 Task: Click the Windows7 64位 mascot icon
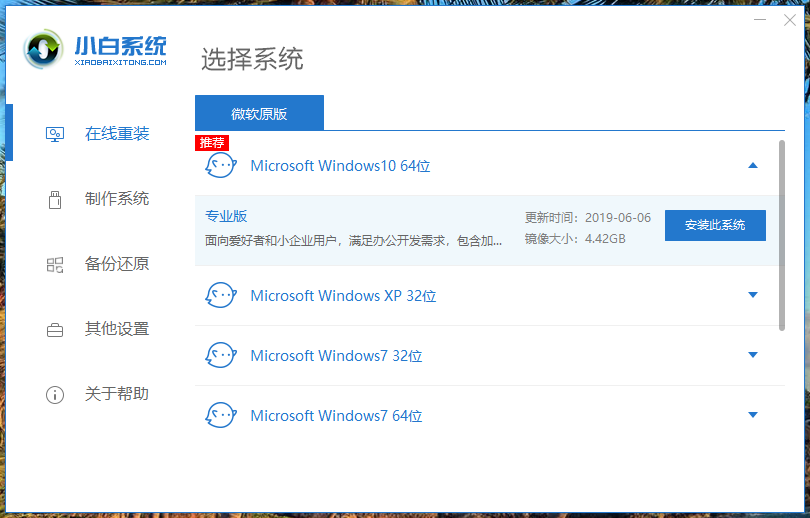220,415
